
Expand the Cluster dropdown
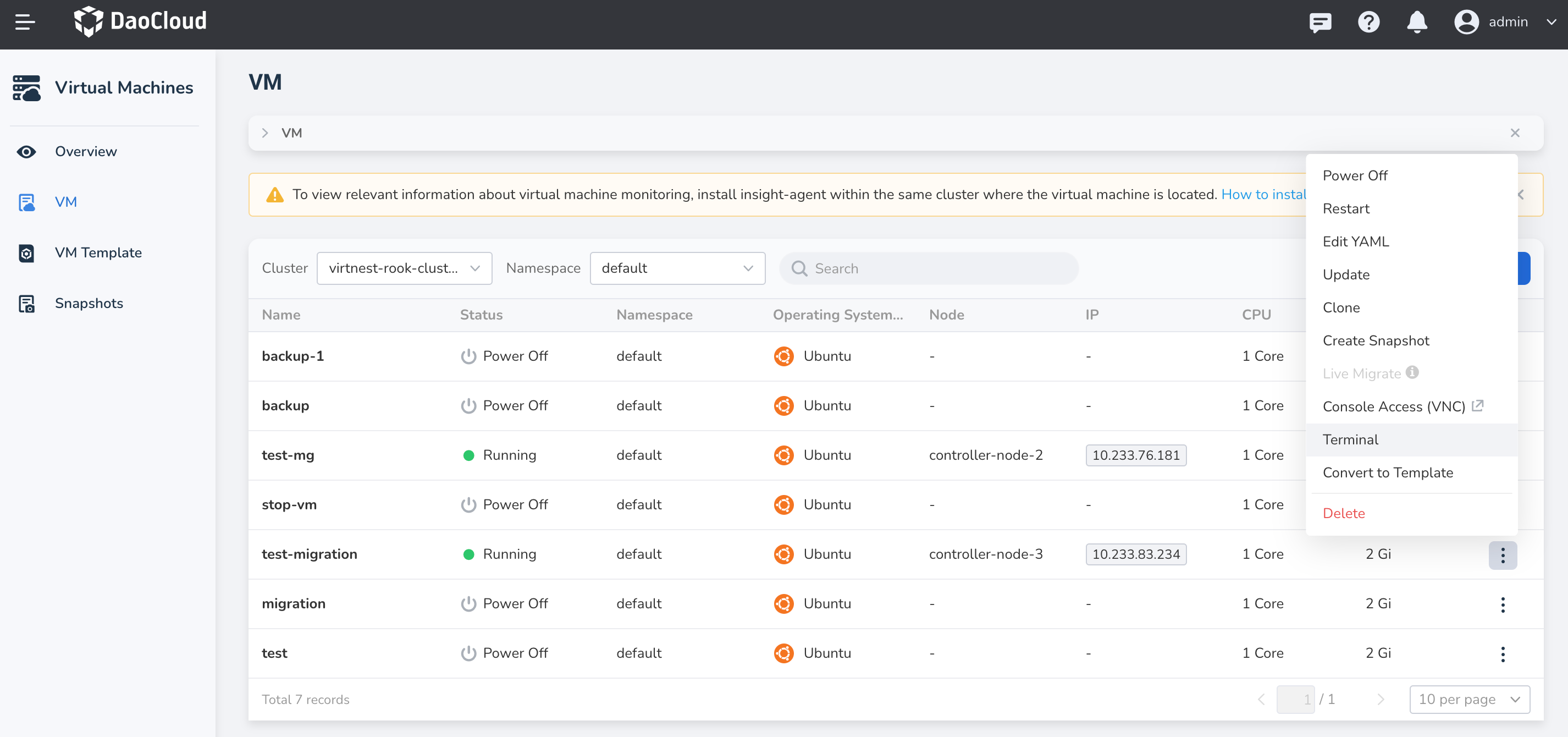404,268
